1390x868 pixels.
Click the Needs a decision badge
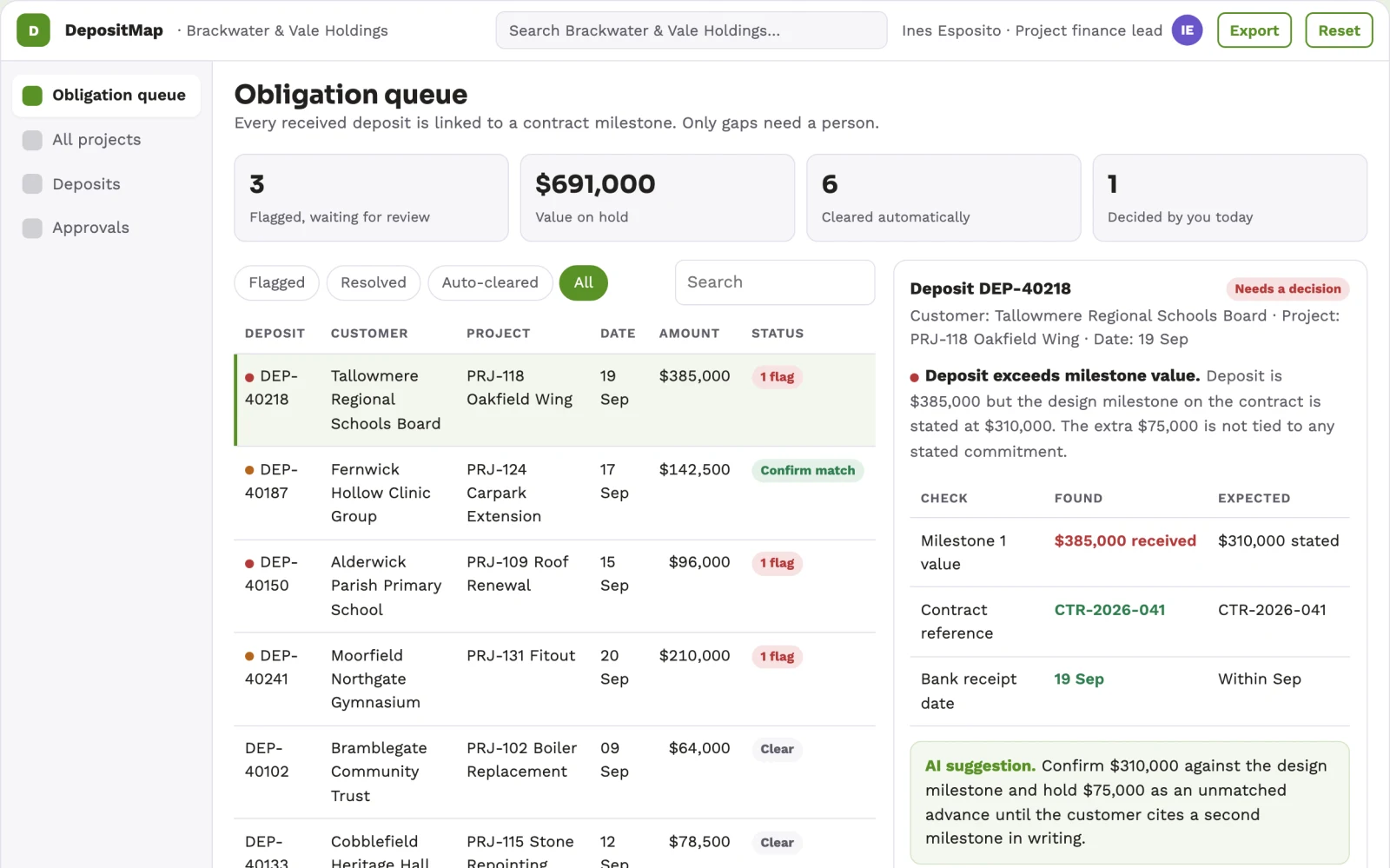tap(1287, 289)
